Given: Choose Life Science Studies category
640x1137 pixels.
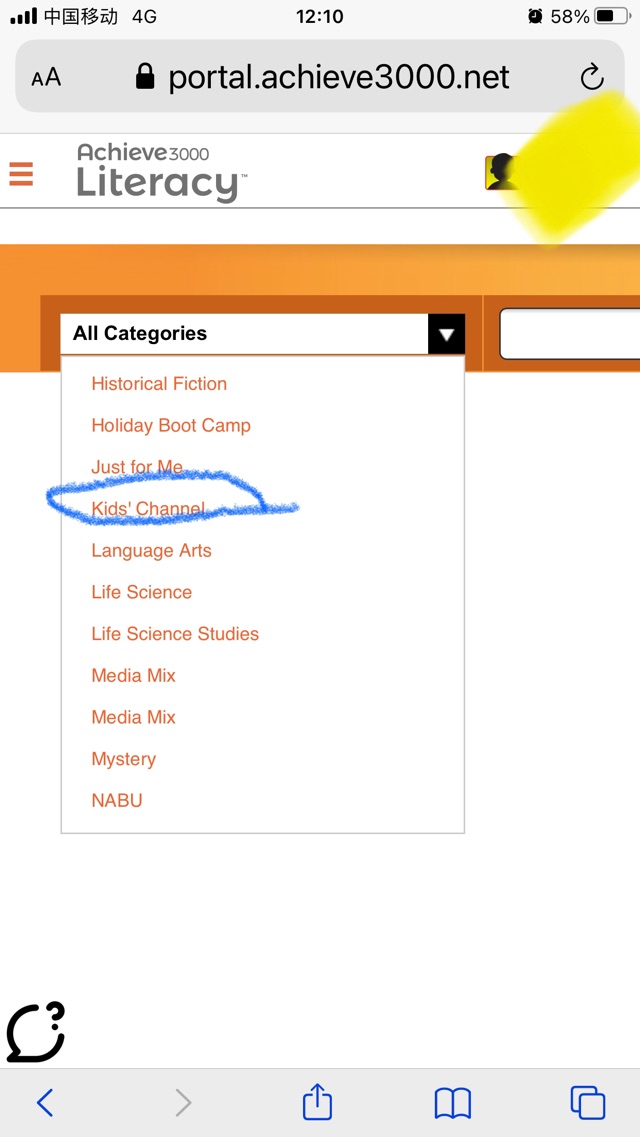Looking at the screenshot, I should (175, 634).
